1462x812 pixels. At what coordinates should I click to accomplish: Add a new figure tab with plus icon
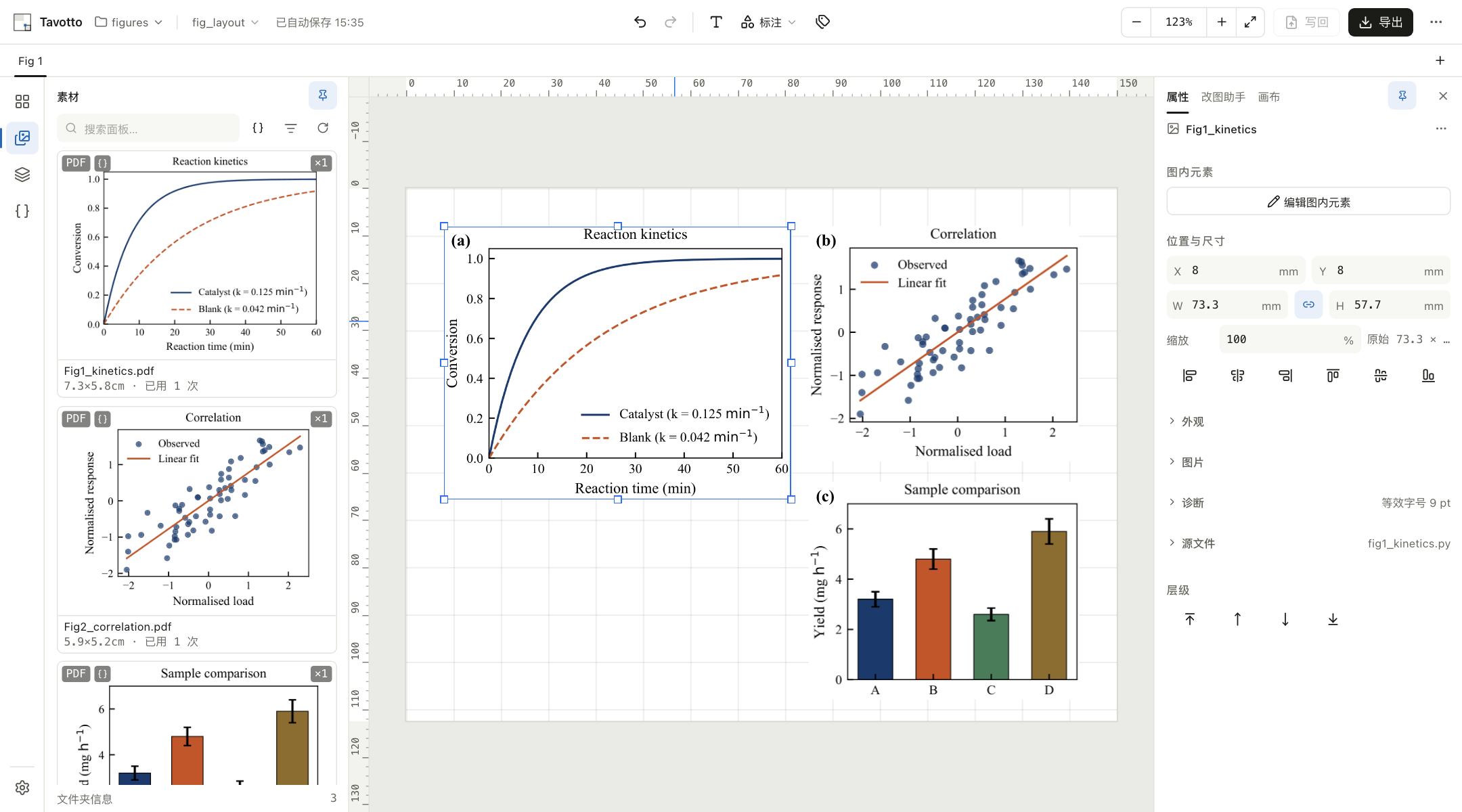pyautogui.click(x=1440, y=61)
